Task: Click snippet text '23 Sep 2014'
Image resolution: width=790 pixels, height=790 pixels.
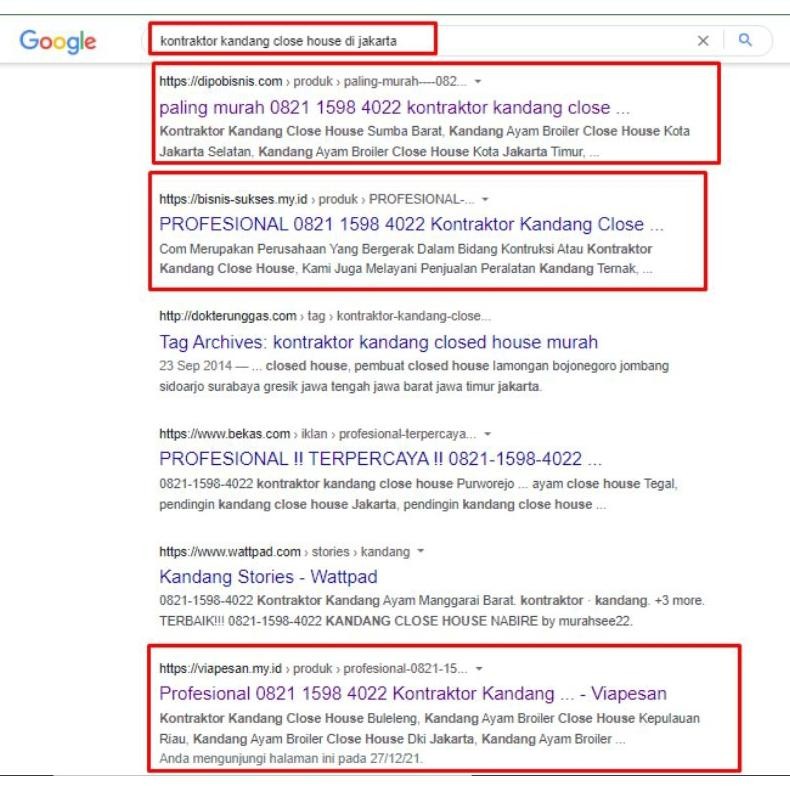Action: [x=195, y=366]
